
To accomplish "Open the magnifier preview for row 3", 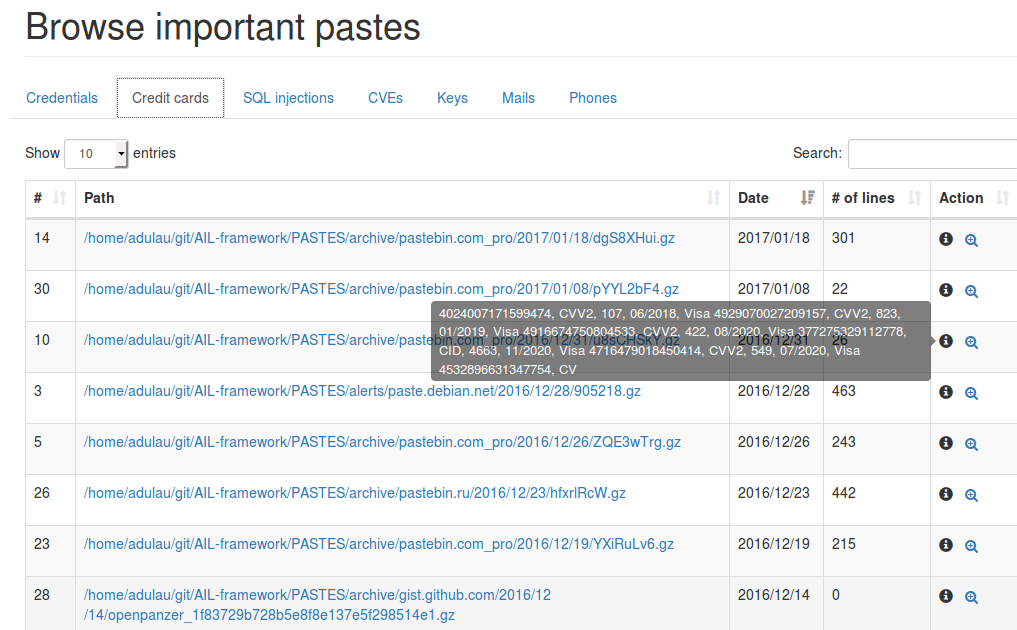I will 971,393.
